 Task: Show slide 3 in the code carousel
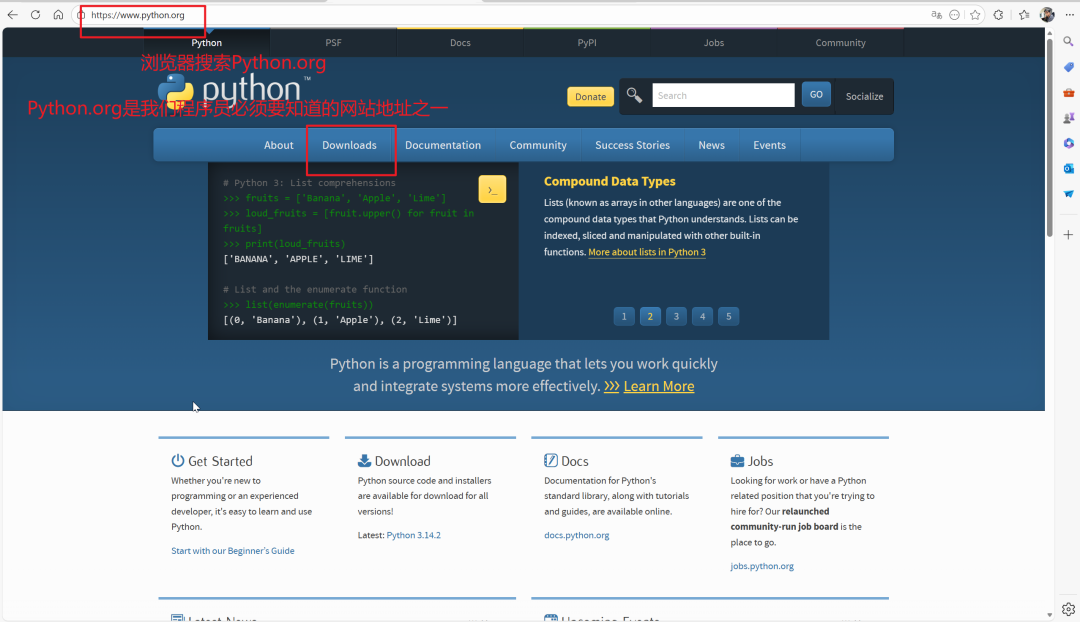click(676, 316)
